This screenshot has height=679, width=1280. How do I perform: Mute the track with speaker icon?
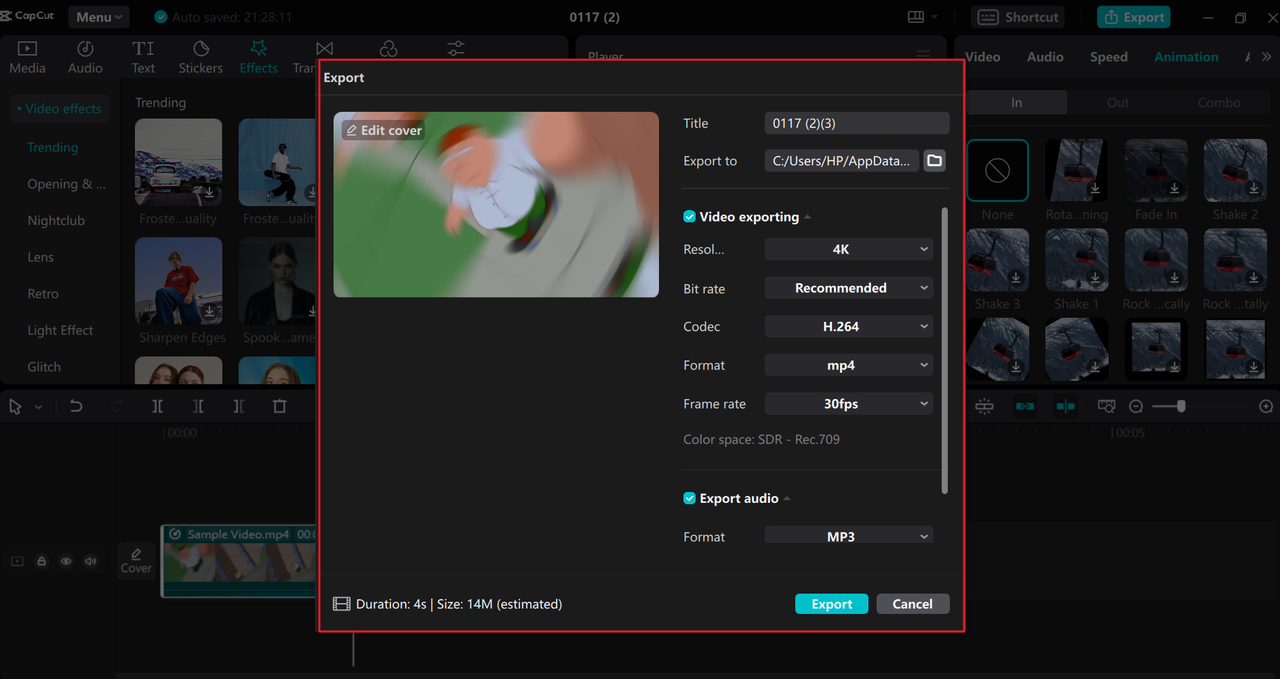[90, 561]
